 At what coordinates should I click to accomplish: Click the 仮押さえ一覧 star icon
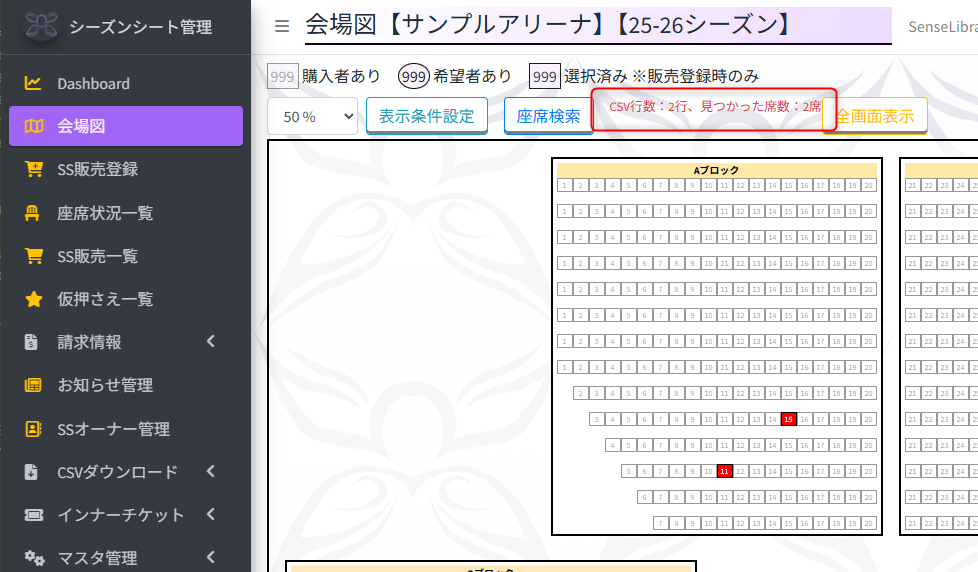(34, 299)
